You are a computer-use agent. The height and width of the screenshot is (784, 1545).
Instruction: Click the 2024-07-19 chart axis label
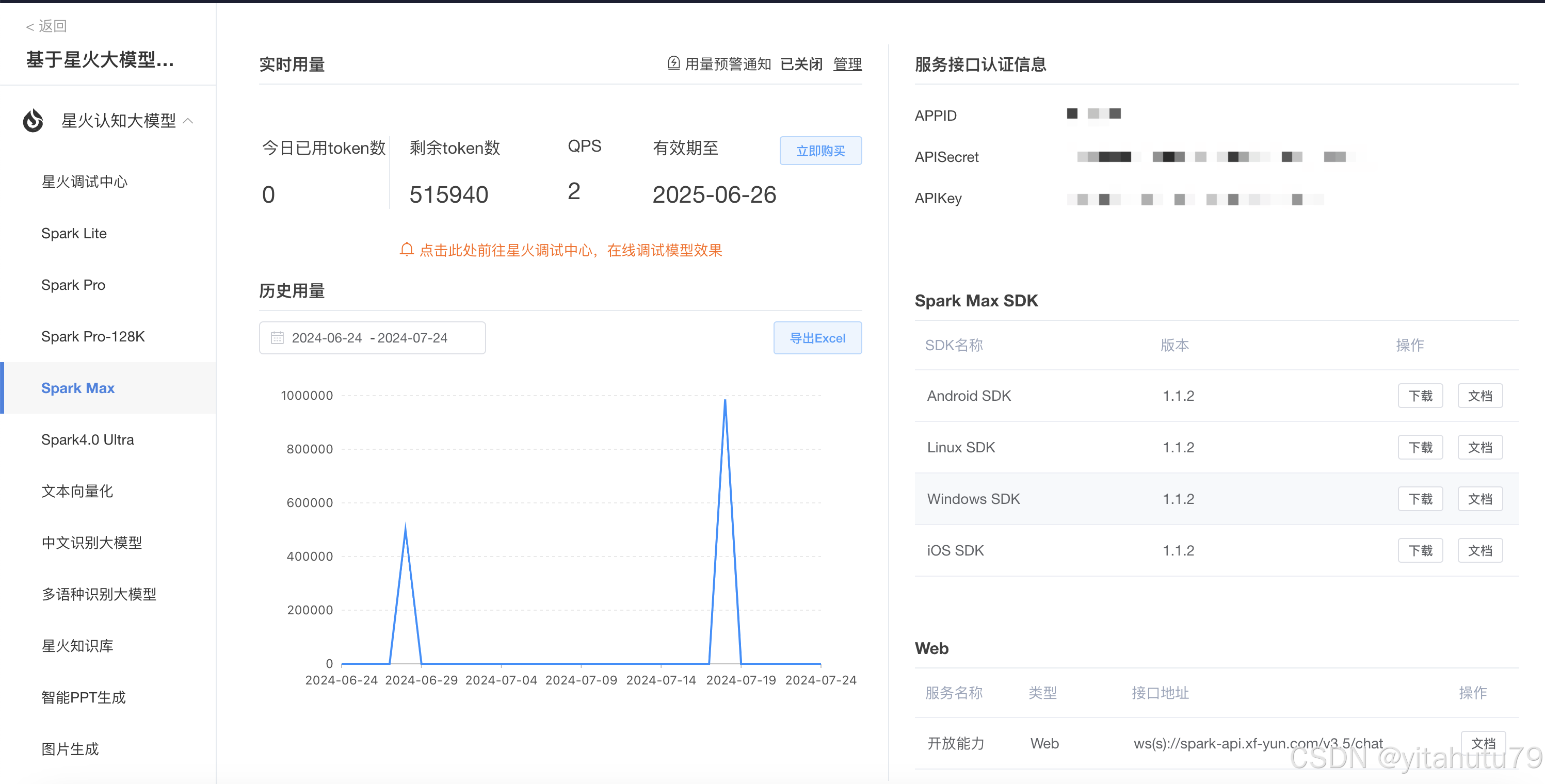(741, 680)
